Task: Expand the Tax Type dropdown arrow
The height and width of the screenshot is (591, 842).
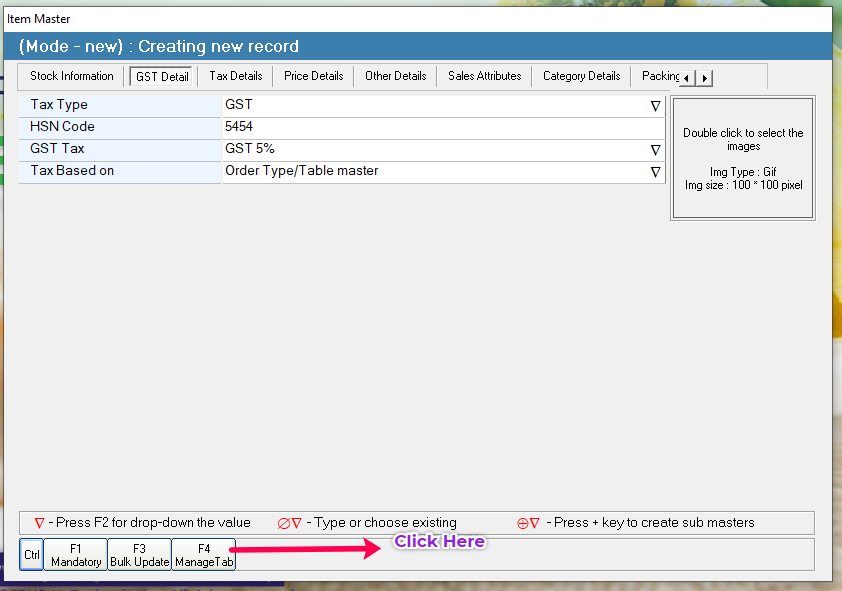Action: point(655,106)
